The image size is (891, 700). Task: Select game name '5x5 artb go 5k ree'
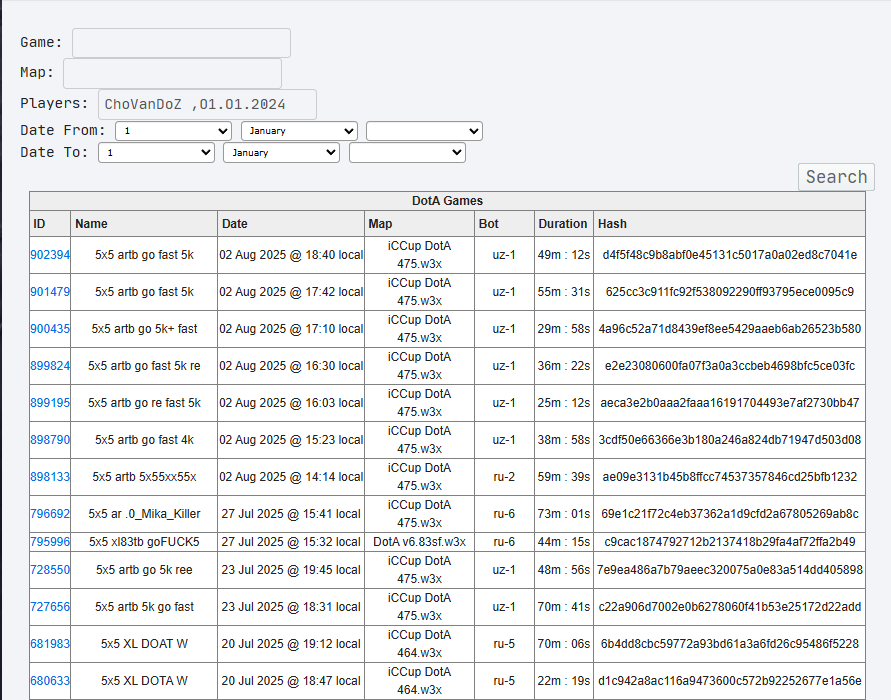click(x=144, y=569)
